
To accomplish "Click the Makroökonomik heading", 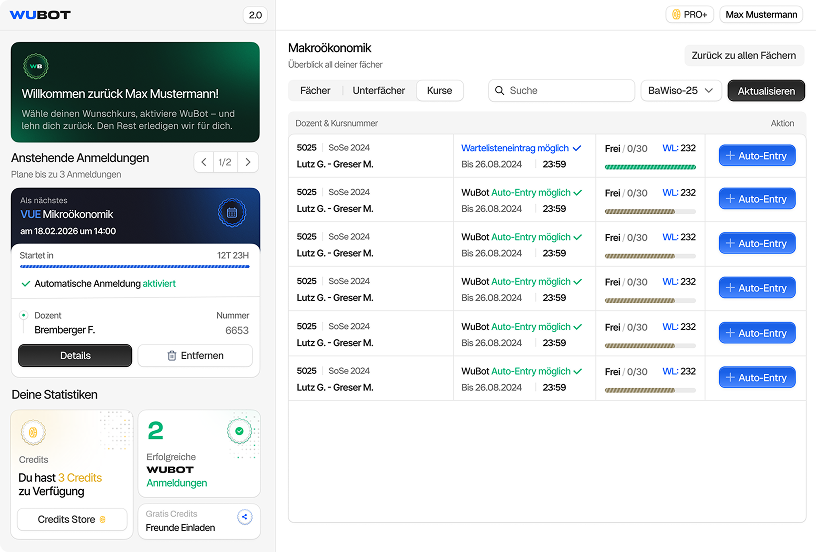I will [x=329, y=48].
